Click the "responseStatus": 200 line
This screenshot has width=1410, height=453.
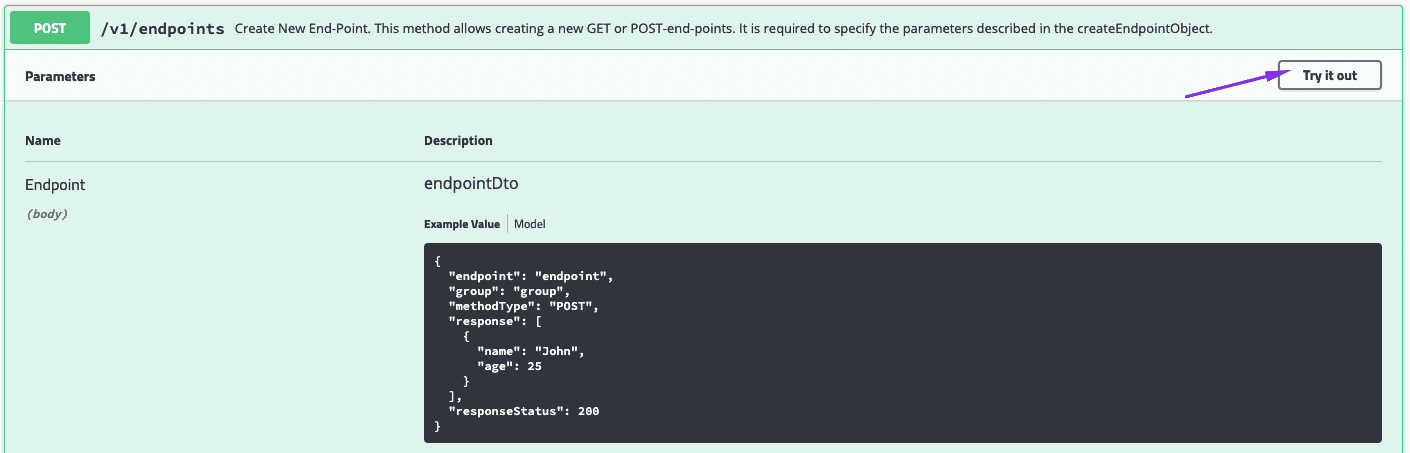pyautogui.click(x=524, y=411)
